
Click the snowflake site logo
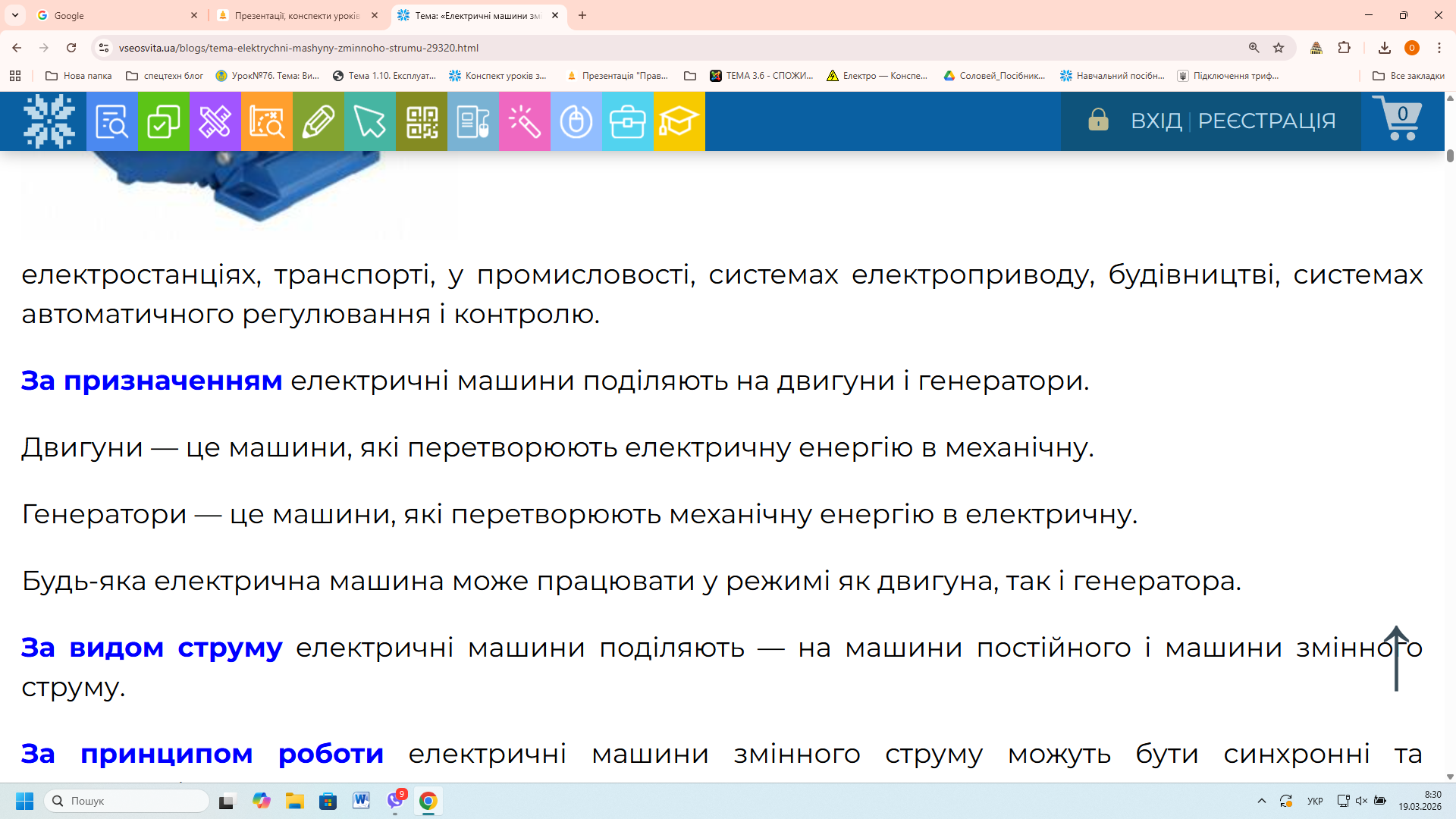point(49,121)
